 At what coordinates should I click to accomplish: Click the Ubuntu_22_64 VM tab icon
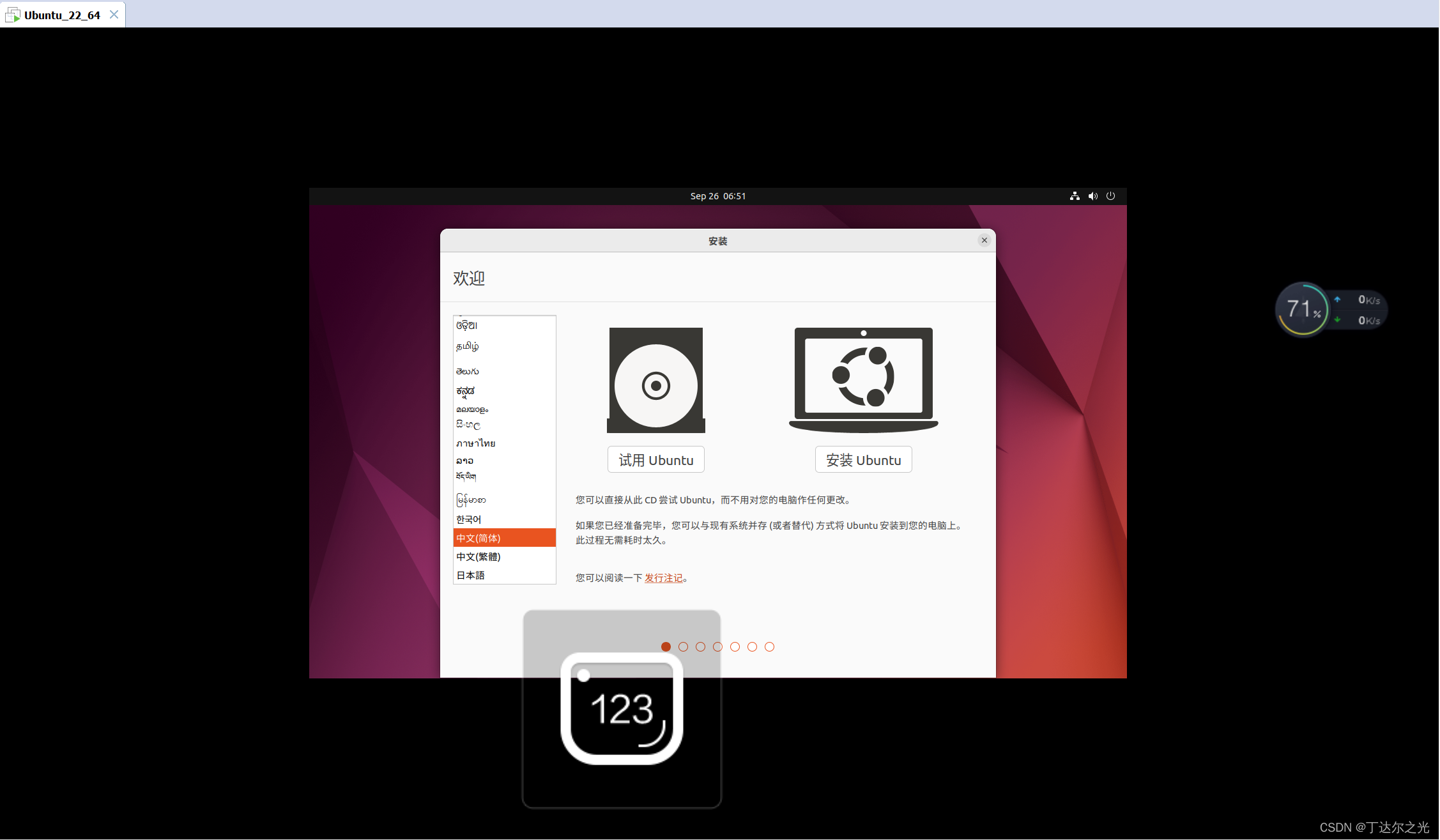(x=12, y=15)
